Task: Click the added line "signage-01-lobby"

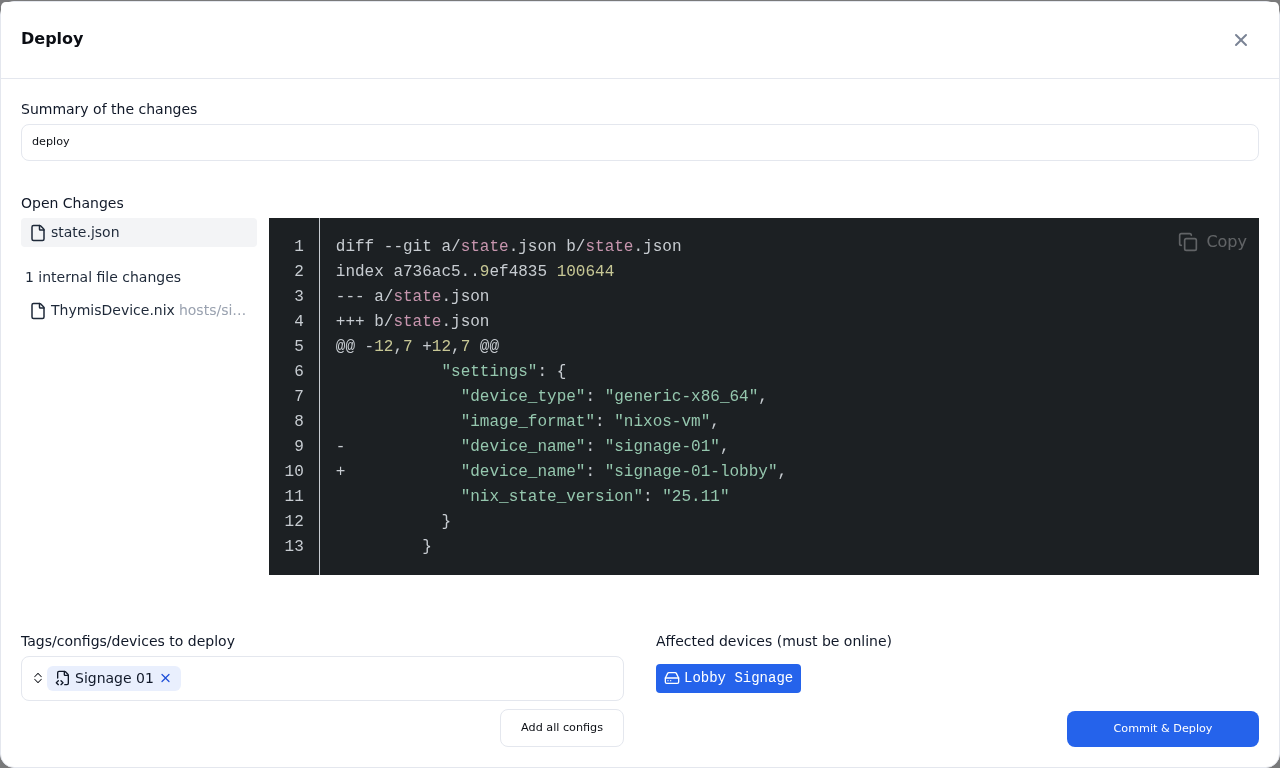Action: [x=561, y=472]
